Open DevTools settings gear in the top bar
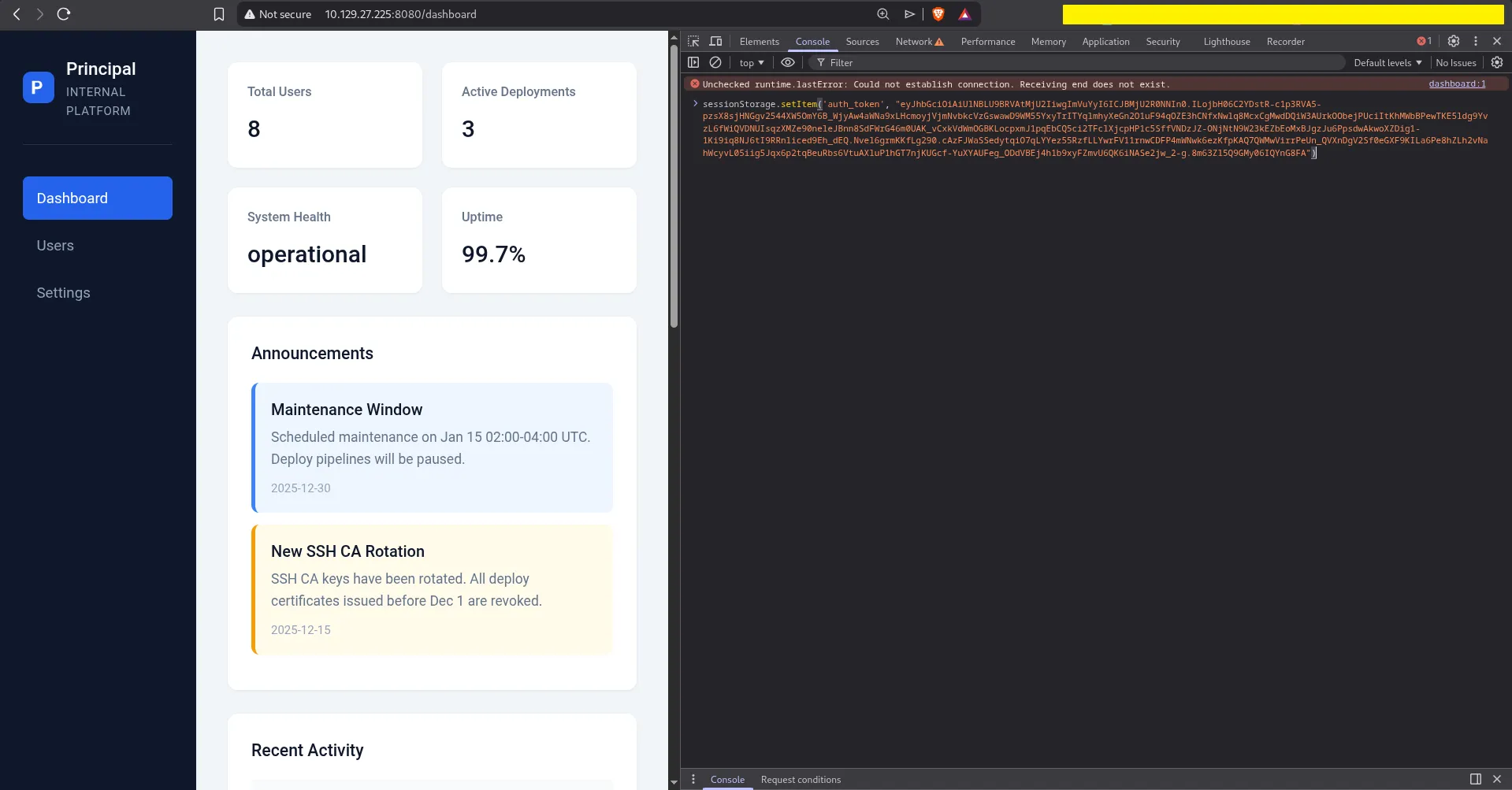Image resolution: width=1512 pixels, height=790 pixels. tap(1454, 41)
